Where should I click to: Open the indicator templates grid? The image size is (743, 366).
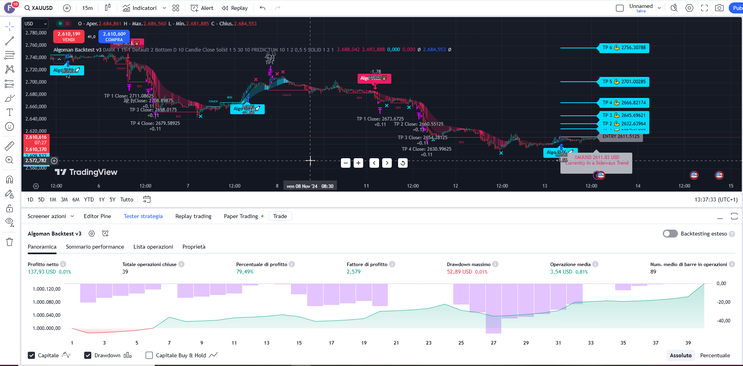pos(176,8)
